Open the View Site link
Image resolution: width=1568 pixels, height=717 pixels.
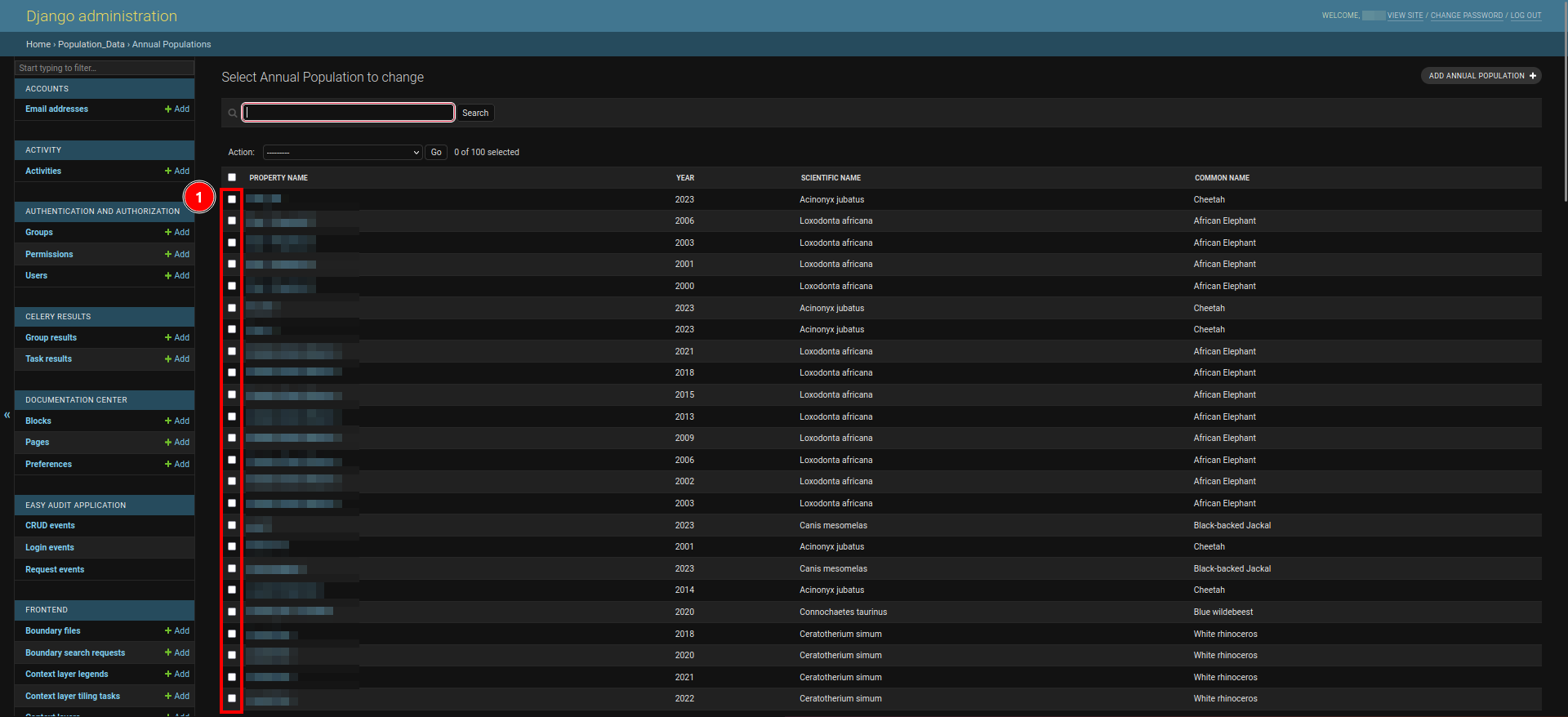pos(1405,16)
